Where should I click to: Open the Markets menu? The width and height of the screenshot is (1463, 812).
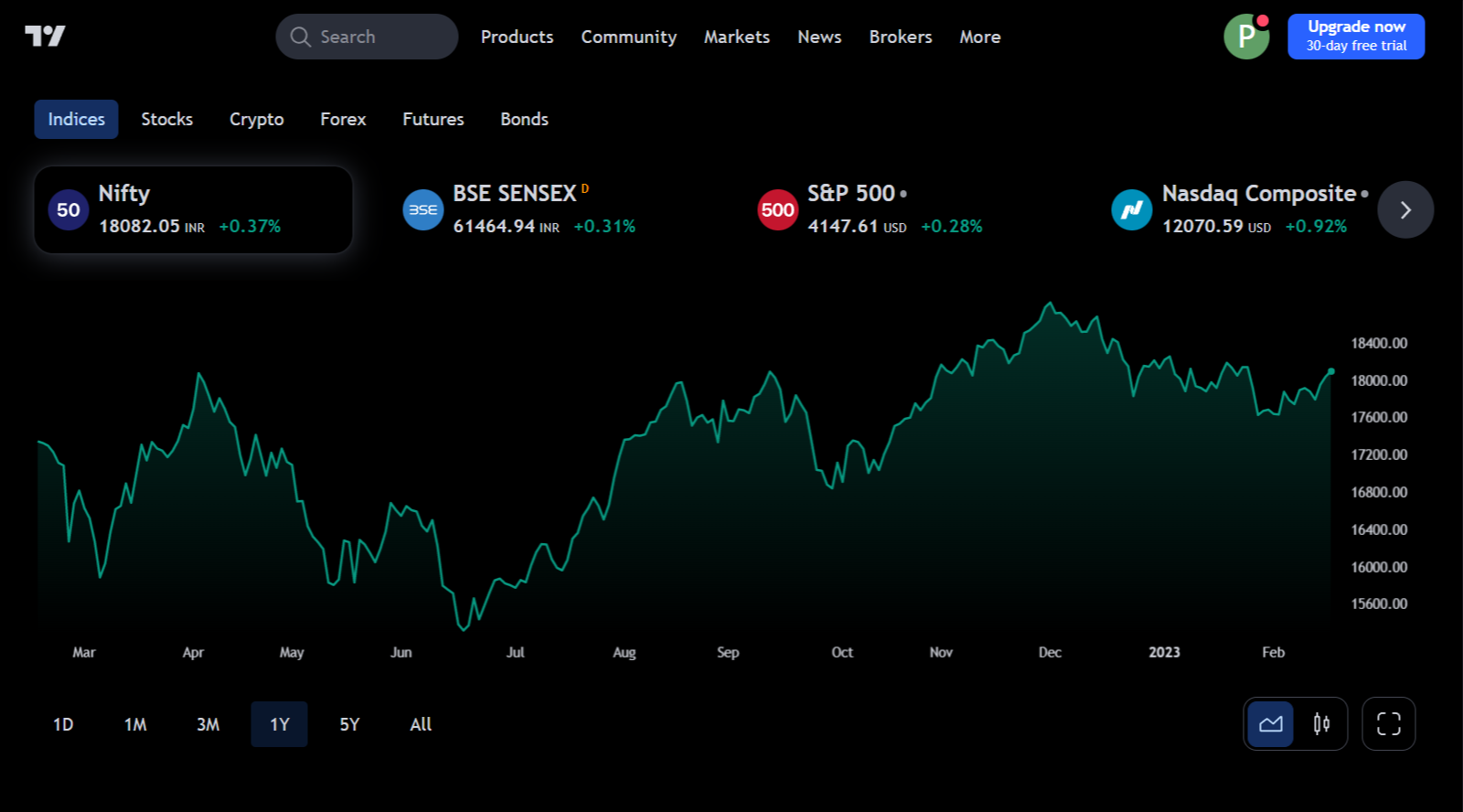click(737, 37)
